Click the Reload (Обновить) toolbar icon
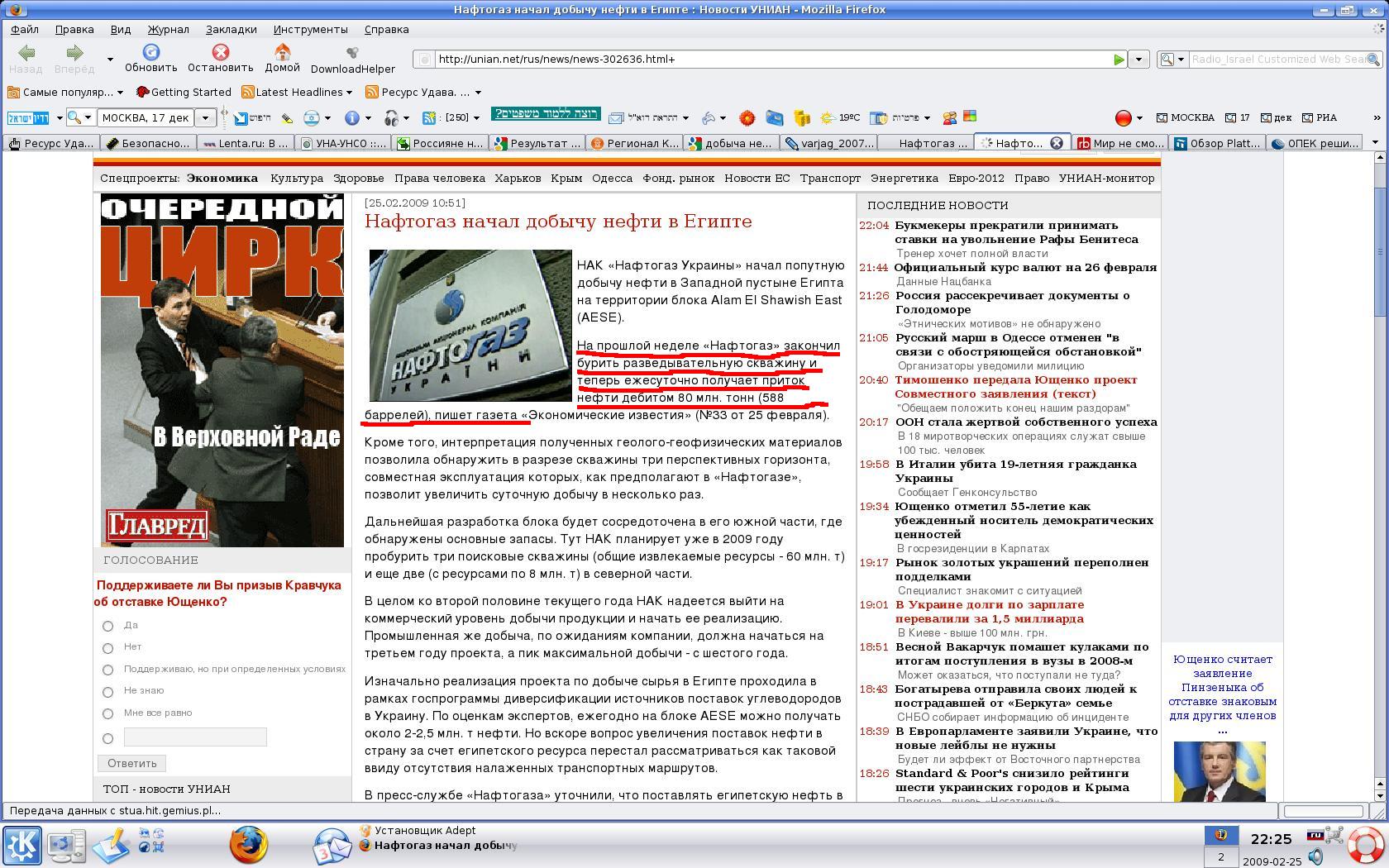This screenshot has width=1389, height=868. [x=150, y=53]
